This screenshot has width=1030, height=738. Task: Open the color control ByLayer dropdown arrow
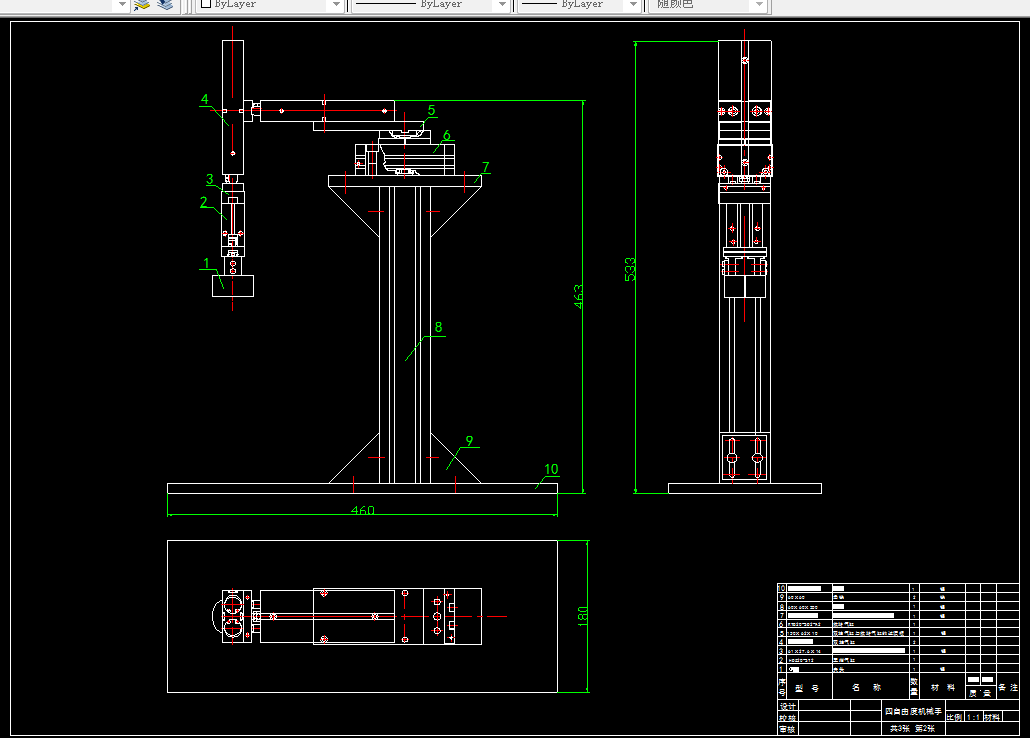336,5
